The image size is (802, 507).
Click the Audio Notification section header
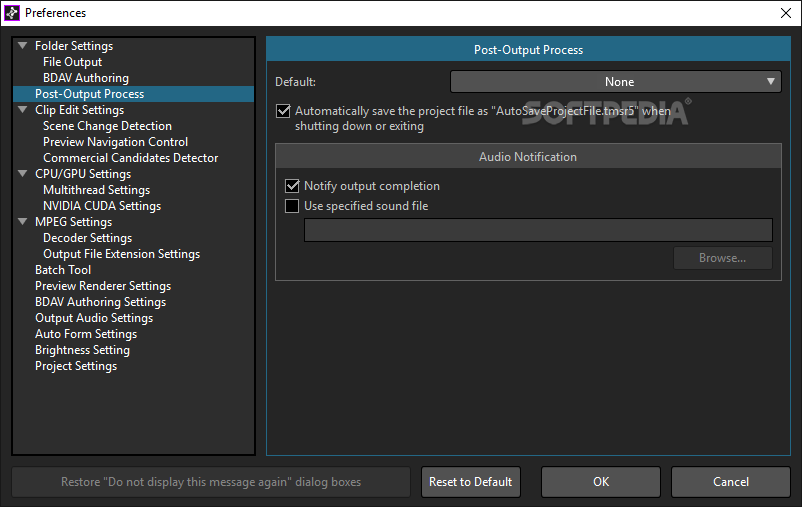[528, 157]
